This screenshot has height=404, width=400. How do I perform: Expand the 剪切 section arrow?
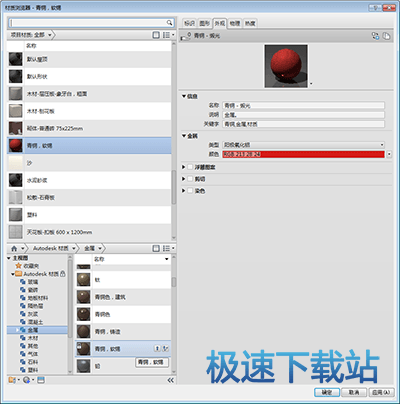183,179
